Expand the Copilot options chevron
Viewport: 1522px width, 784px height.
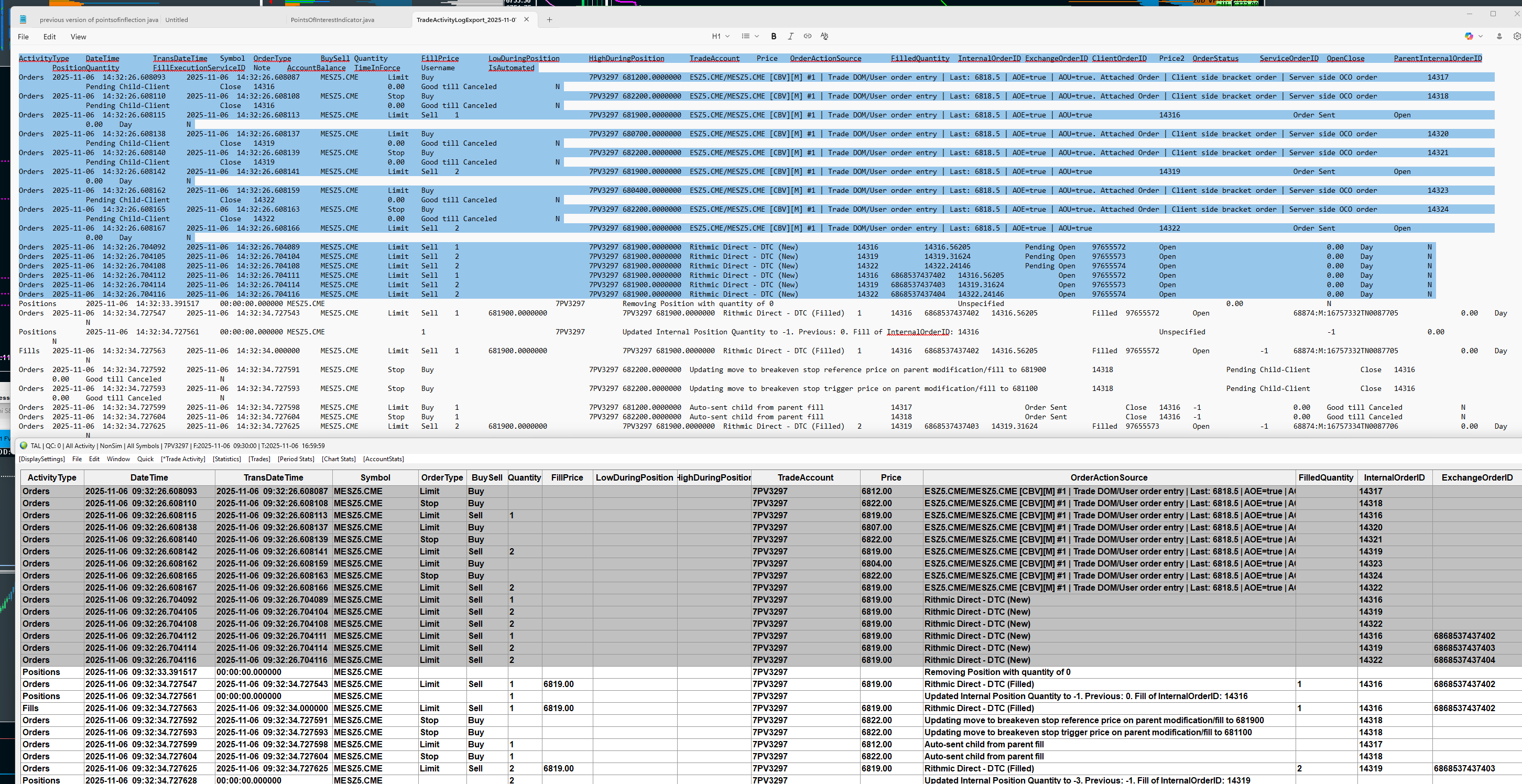point(1480,36)
